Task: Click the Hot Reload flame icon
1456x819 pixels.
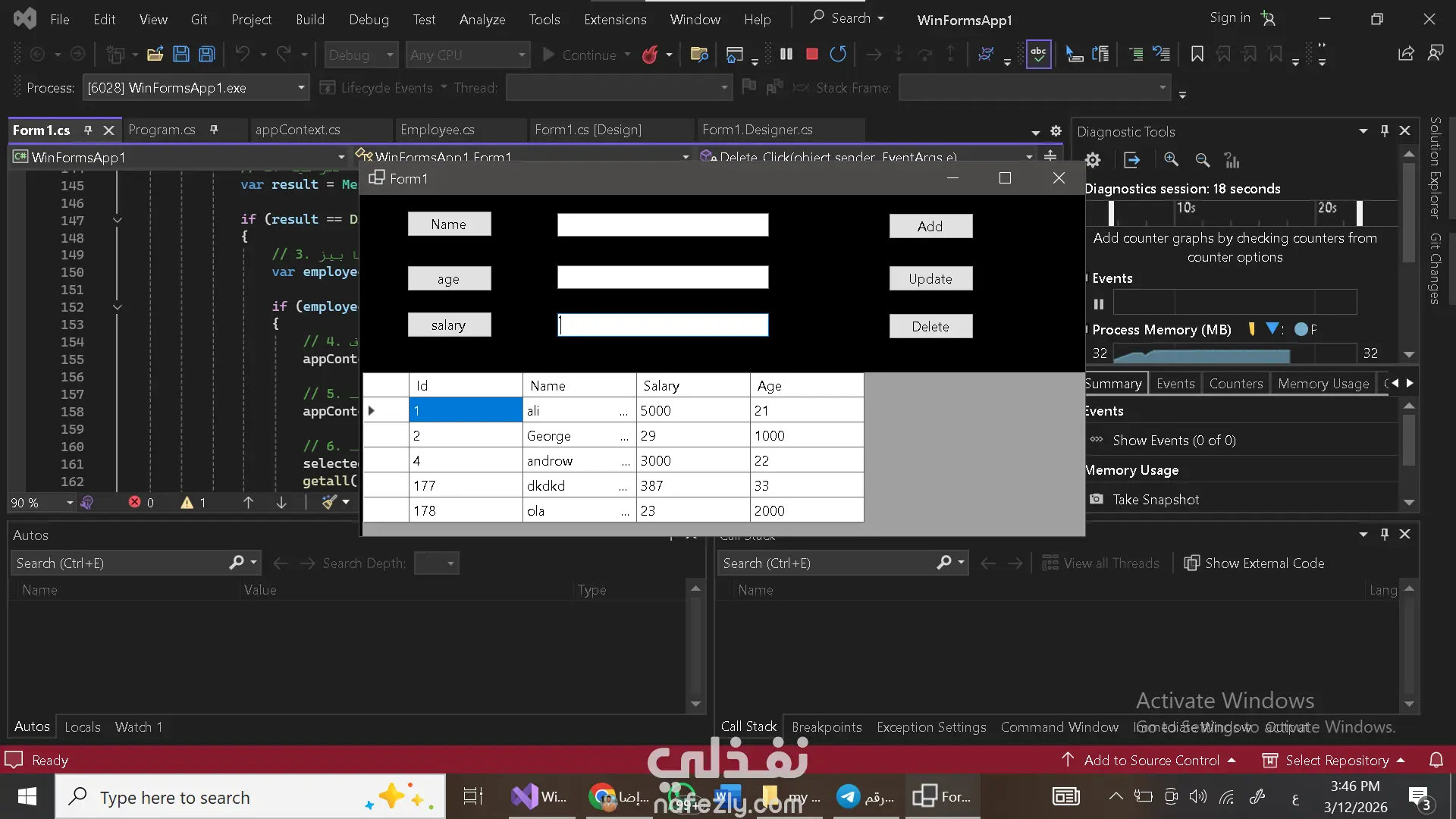Action: coord(650,55)
